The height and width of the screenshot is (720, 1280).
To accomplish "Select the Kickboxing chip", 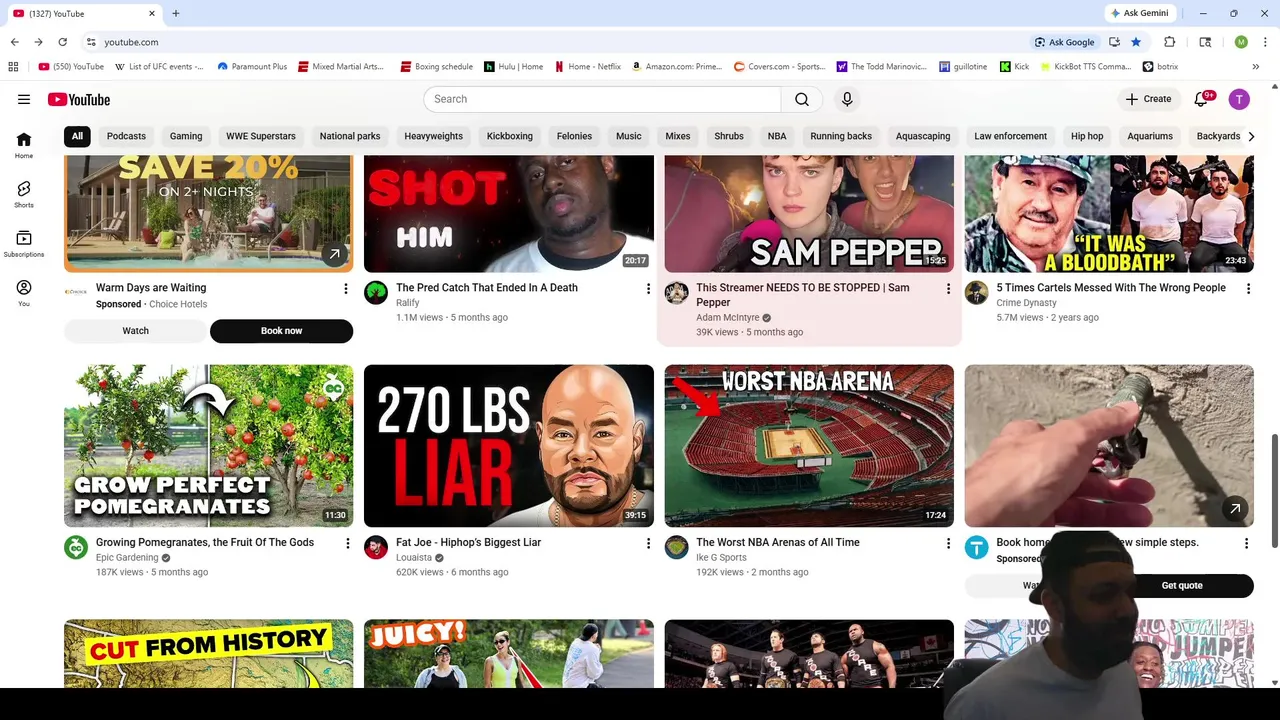I will coord(510,136).
